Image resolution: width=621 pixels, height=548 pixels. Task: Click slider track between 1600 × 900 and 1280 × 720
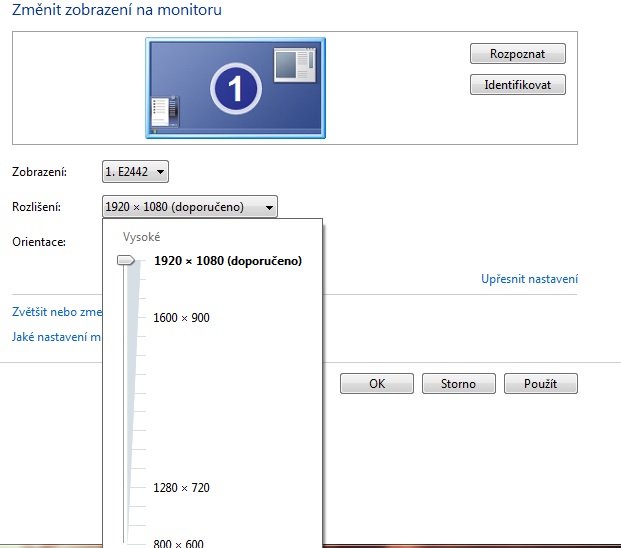coord(126,402)
